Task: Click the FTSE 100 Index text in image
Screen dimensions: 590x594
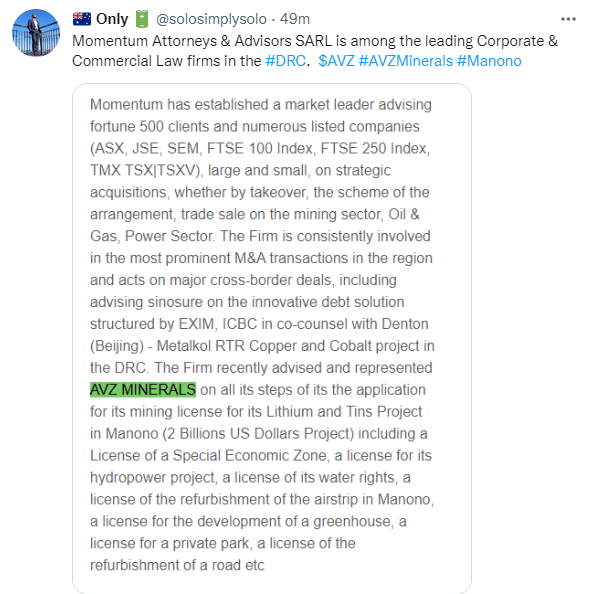Action: (x=261, y=148)
